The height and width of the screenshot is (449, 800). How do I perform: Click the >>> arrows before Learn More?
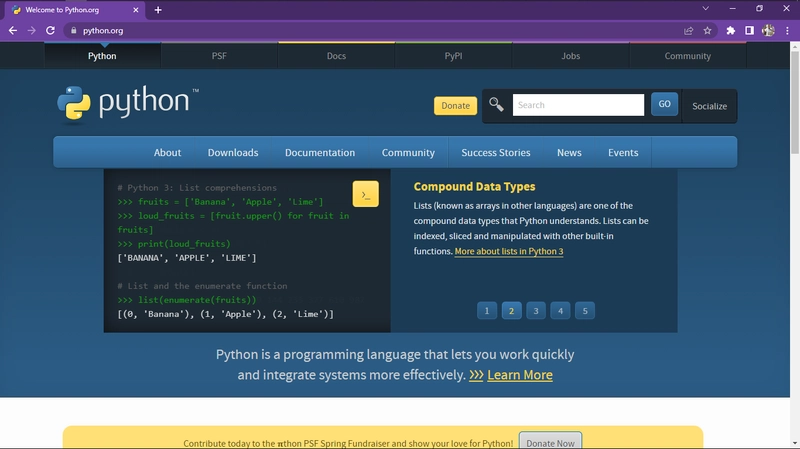pyautogui.click(x=476, y=375)
